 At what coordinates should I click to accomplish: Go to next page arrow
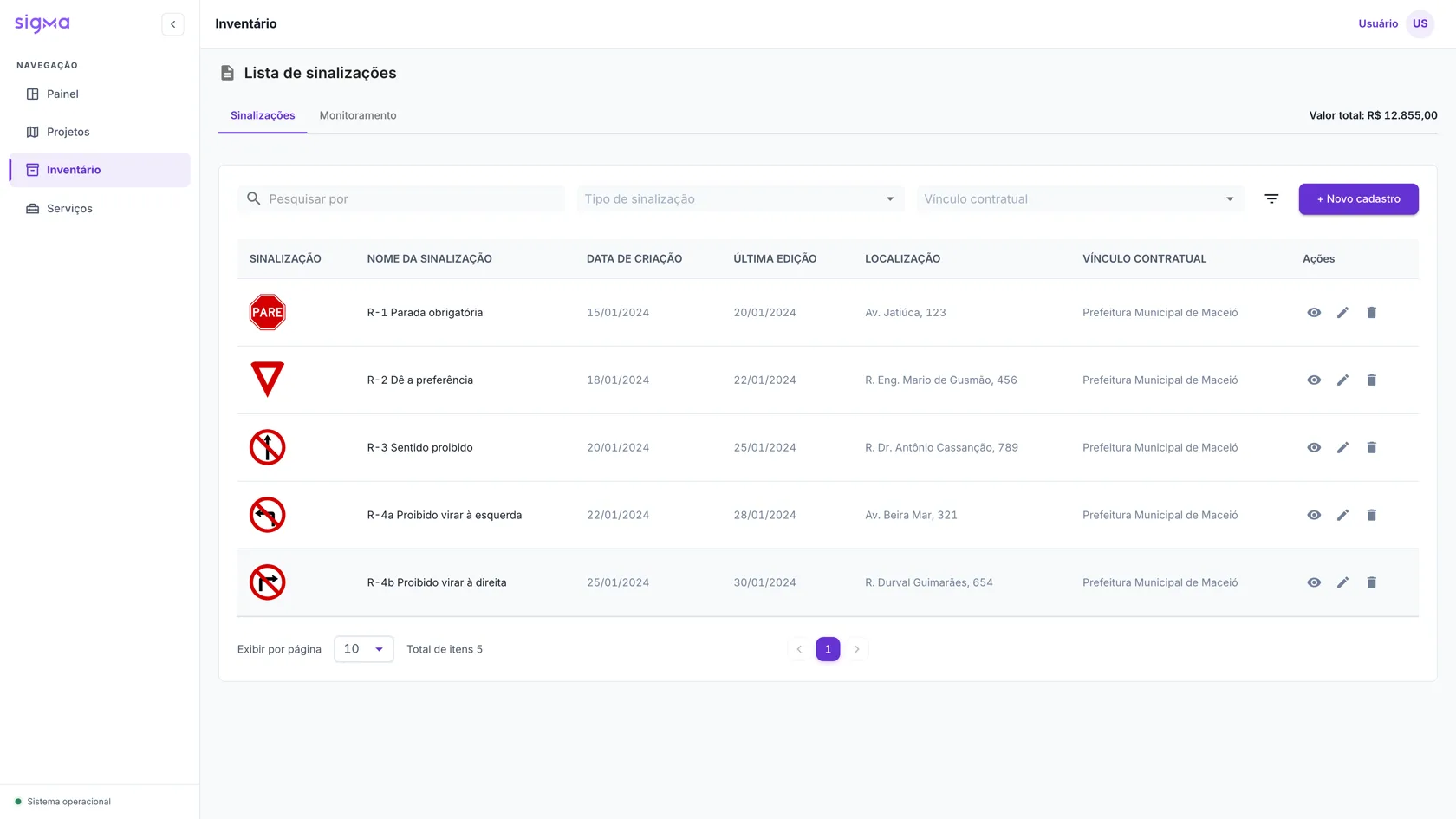(857, 649)
